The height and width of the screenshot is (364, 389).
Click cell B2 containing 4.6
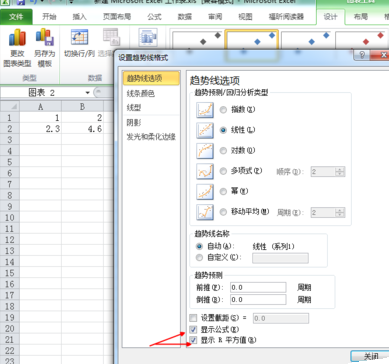(x=82, y=129)
